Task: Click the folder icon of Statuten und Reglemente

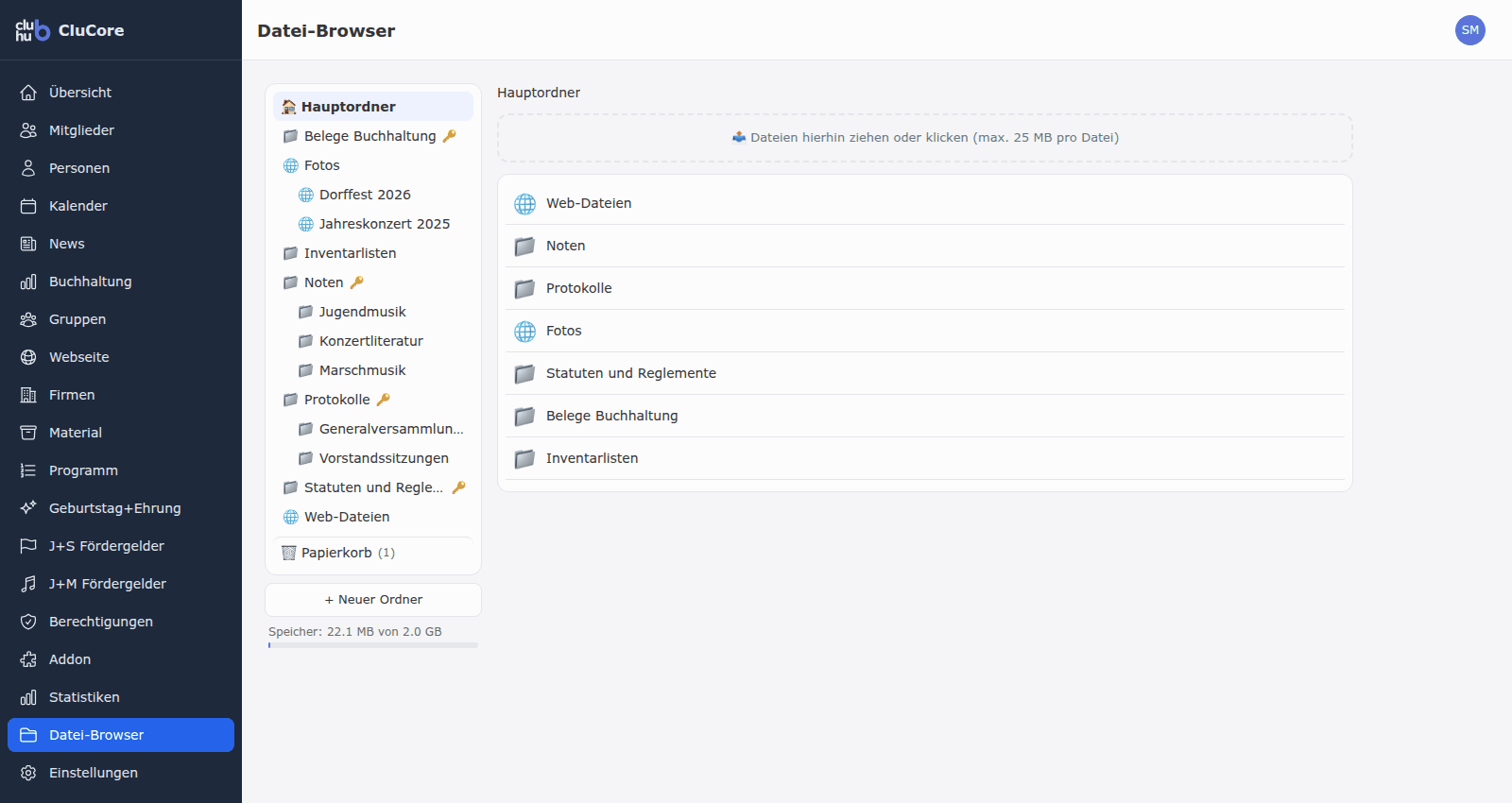Action: click(x=525, y=374)
